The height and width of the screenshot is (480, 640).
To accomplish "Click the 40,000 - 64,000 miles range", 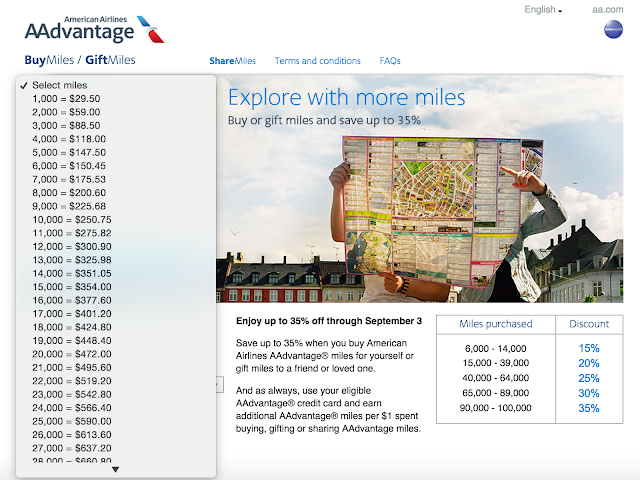I will click(496, 378).
